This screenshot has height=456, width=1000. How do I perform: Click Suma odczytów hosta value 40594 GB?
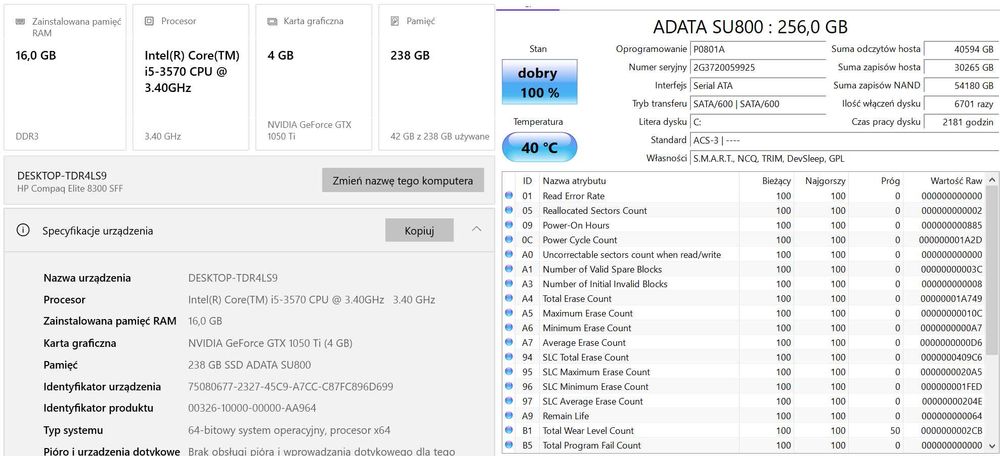point(961,49)
